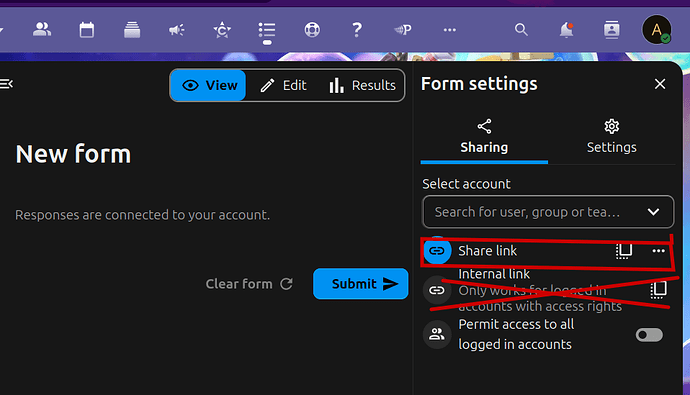Click the Internal link label

tap(494, 274)
